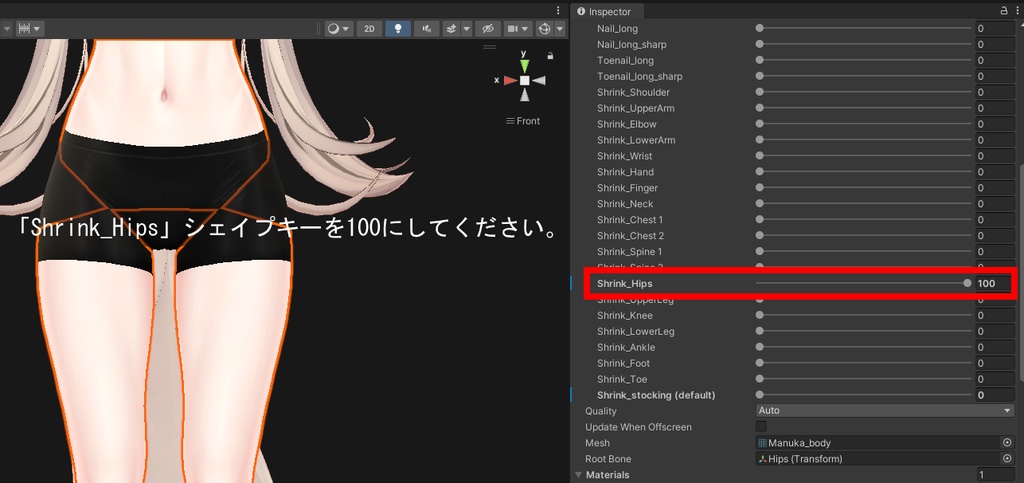The image size is (1024, 483).
Task: Select the Toenail_long_sharp label
Action: (639, 76)
